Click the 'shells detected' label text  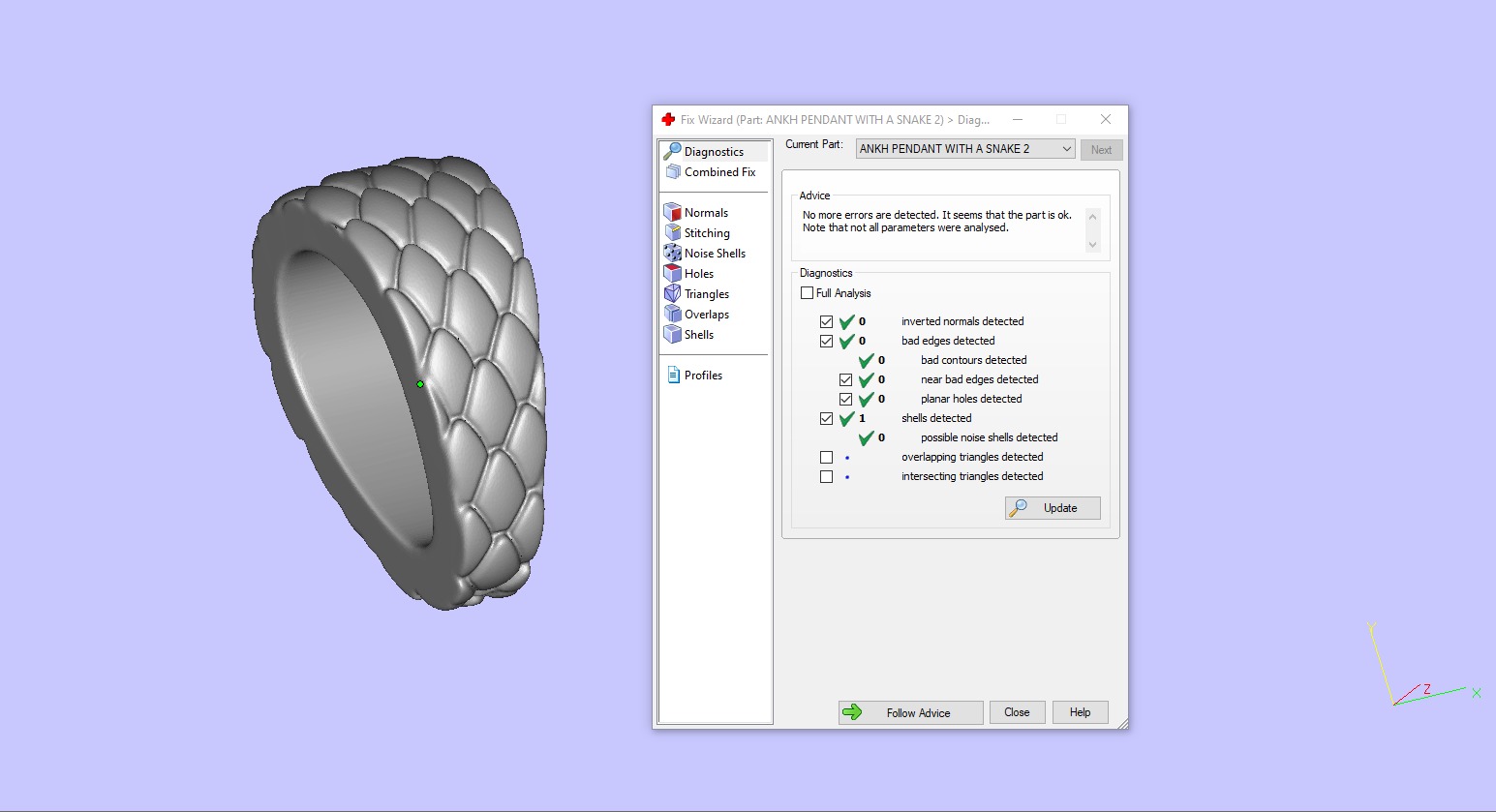click(x=936, y=418)
